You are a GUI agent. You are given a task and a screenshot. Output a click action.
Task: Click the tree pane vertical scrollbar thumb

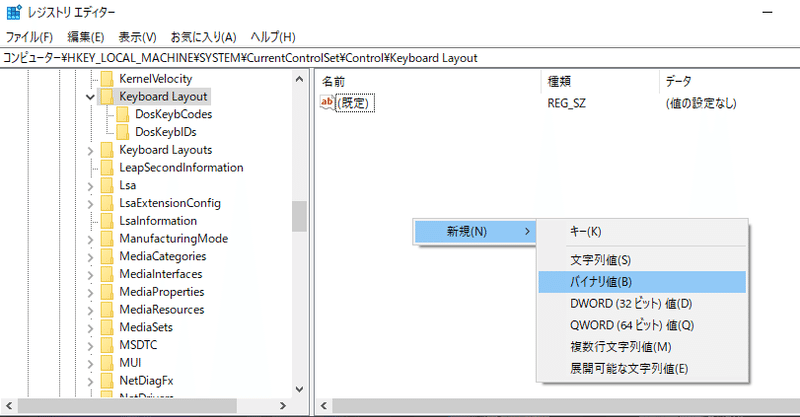pyautogui.click(x=299, y=216)
